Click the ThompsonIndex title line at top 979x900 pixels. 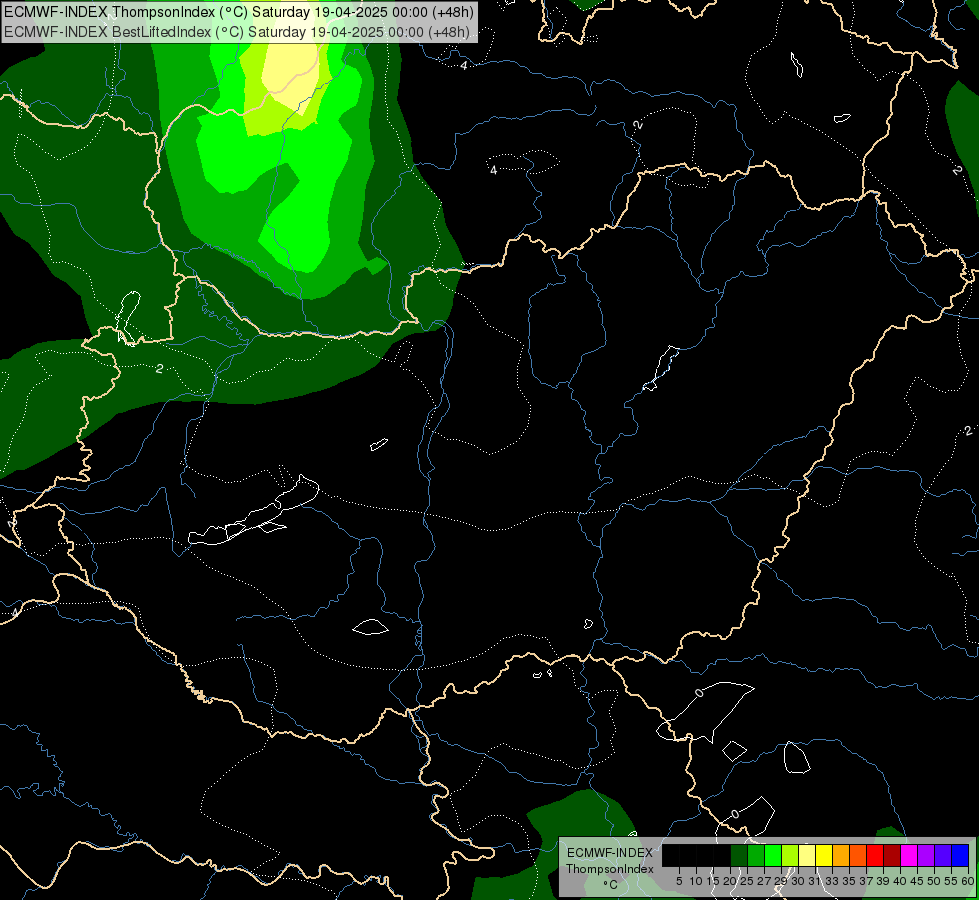coord(239,12)
